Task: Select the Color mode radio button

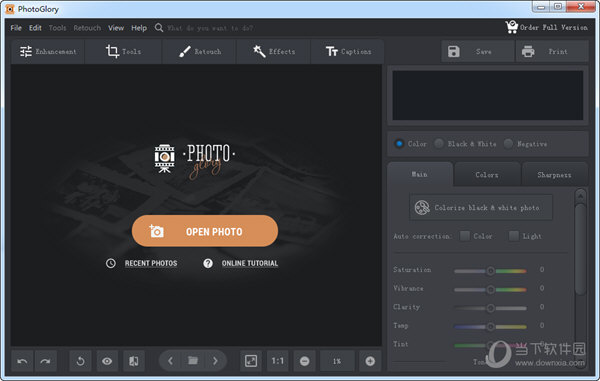Action: click(399, 144)
